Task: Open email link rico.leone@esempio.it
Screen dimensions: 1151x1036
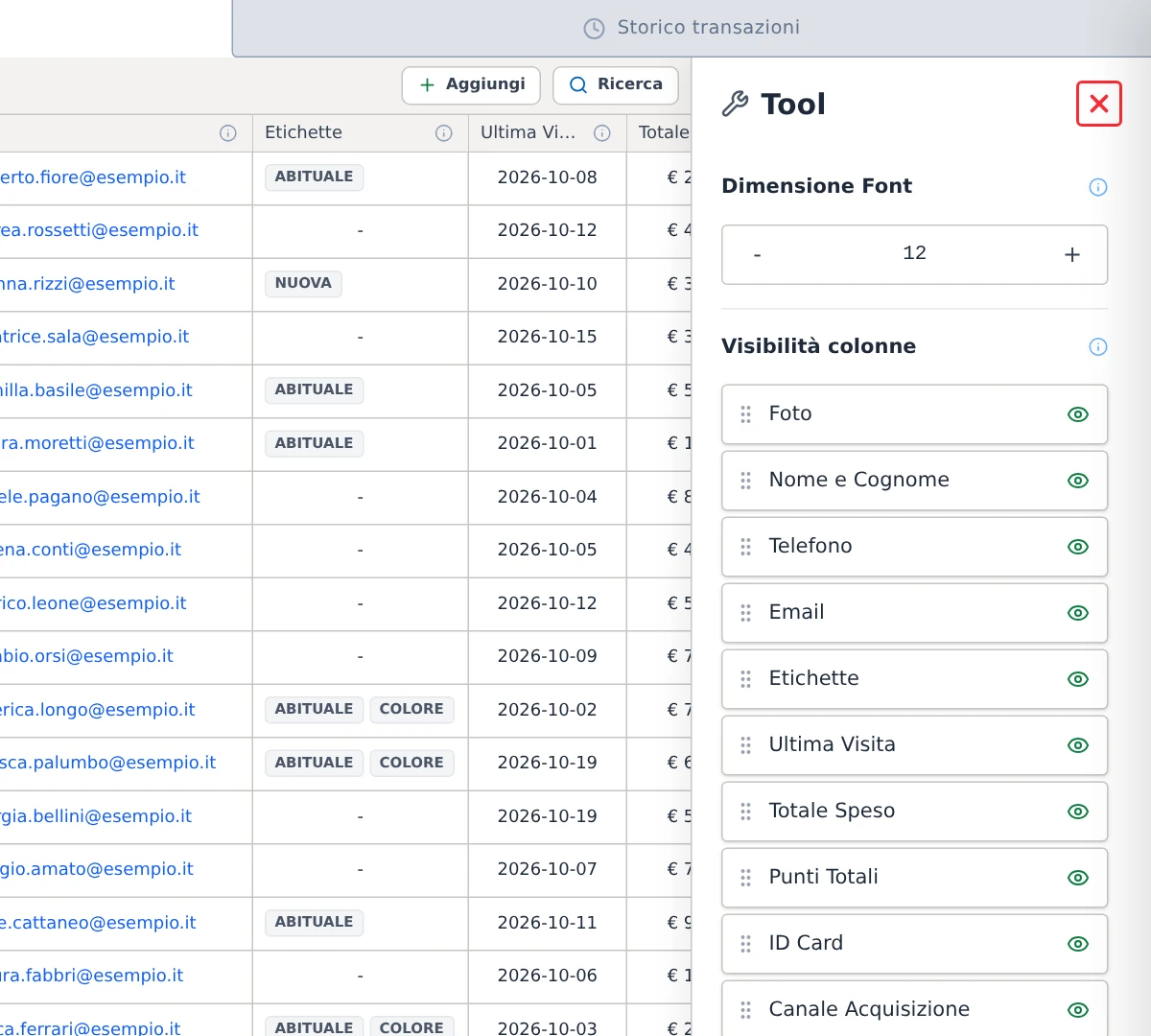Action: coord(93,603)
